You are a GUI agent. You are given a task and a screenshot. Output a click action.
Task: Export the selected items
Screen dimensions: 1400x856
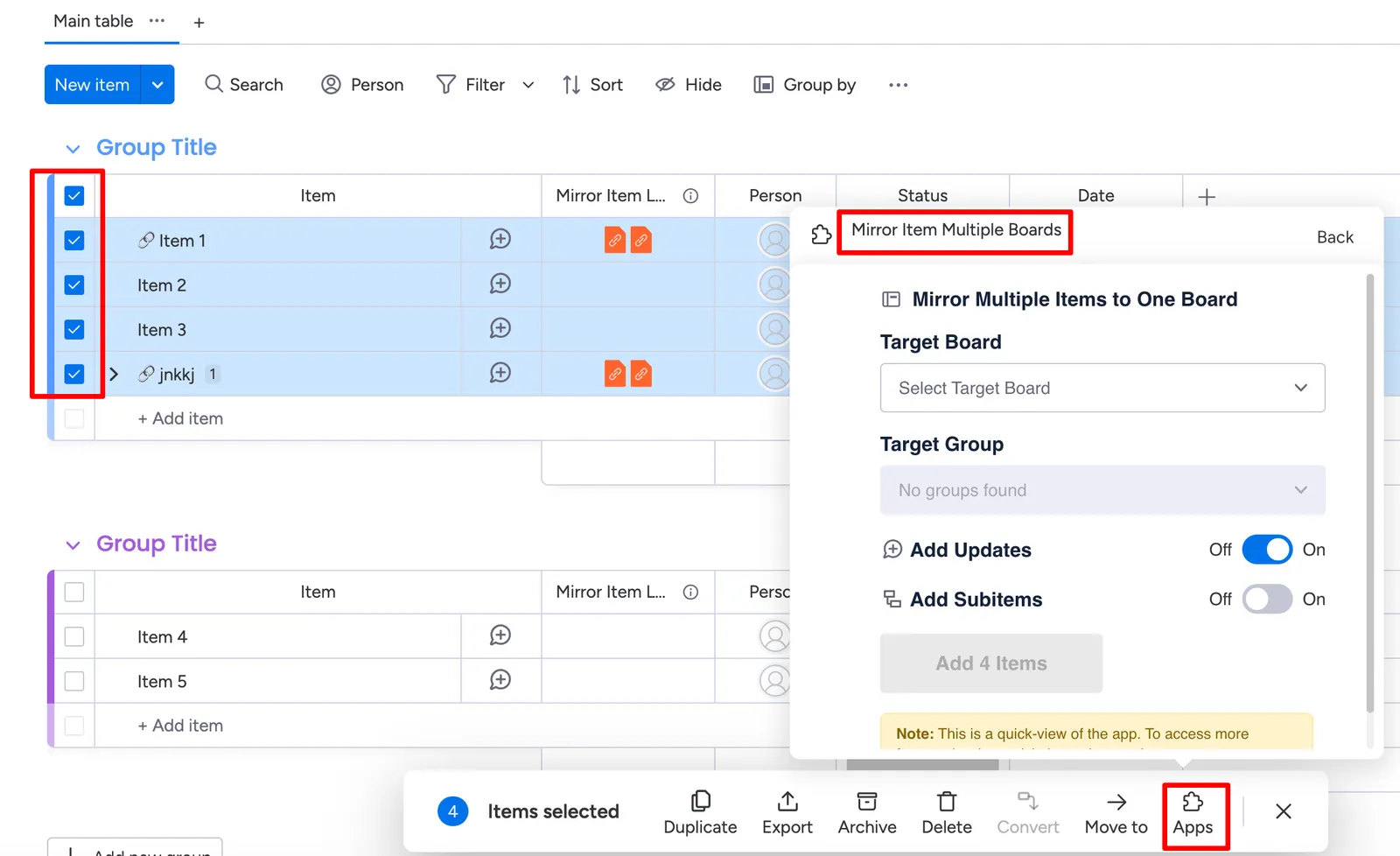787,813
